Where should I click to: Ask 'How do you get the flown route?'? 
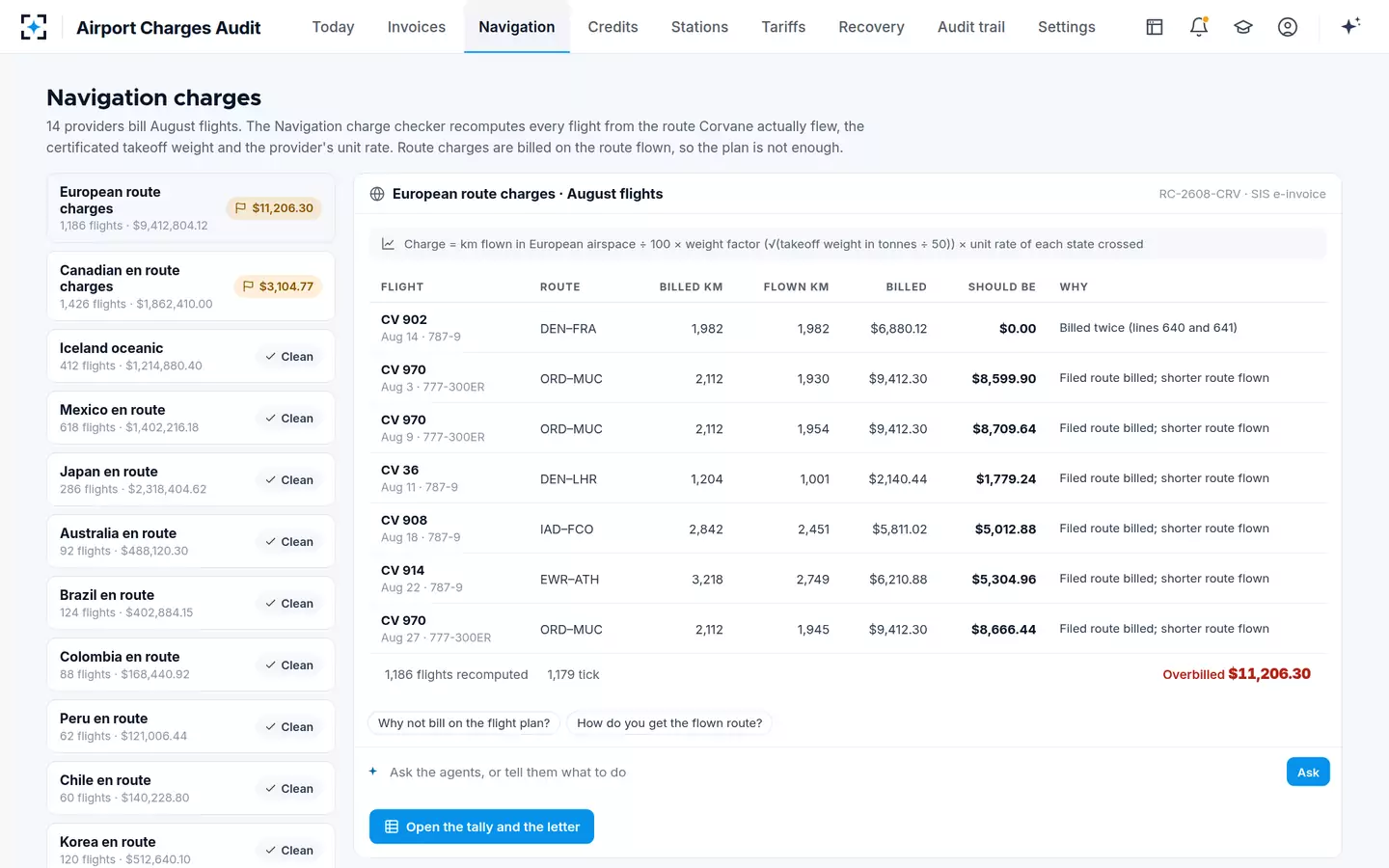669,723
